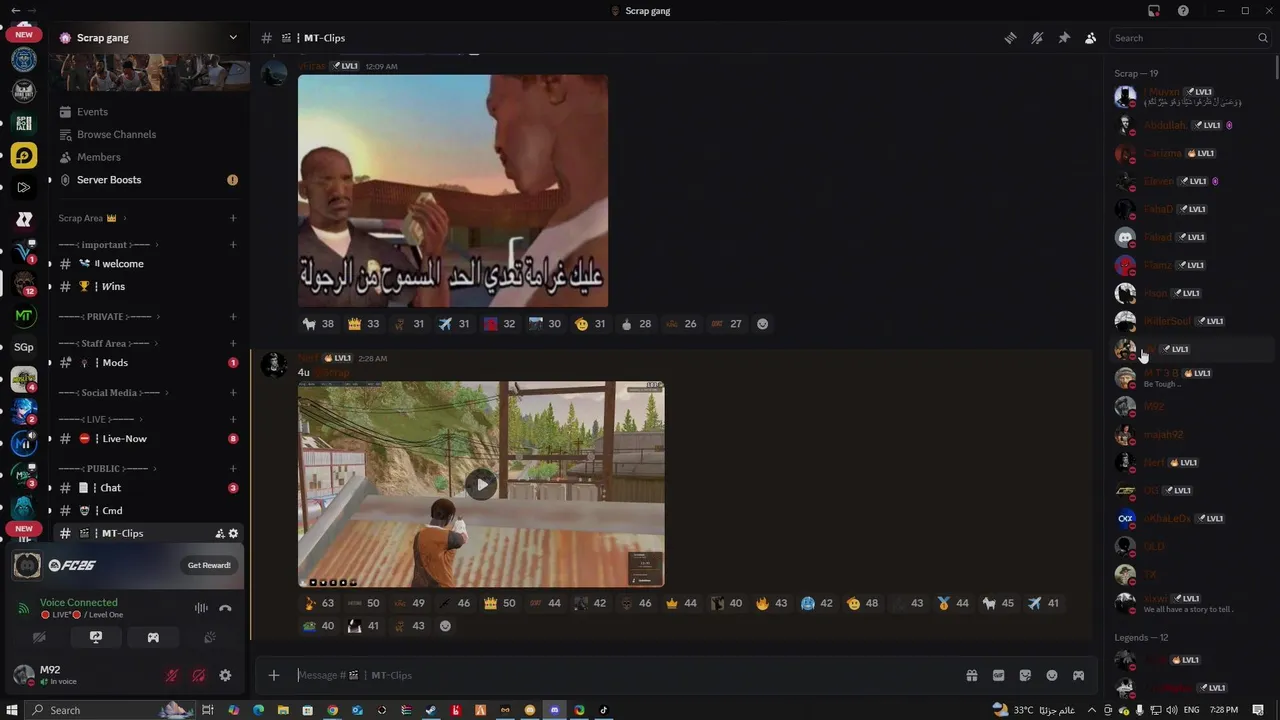Open the GIF picker
Image resolution: width=1280 pixels, height=720 pixels.
(998, 675)
